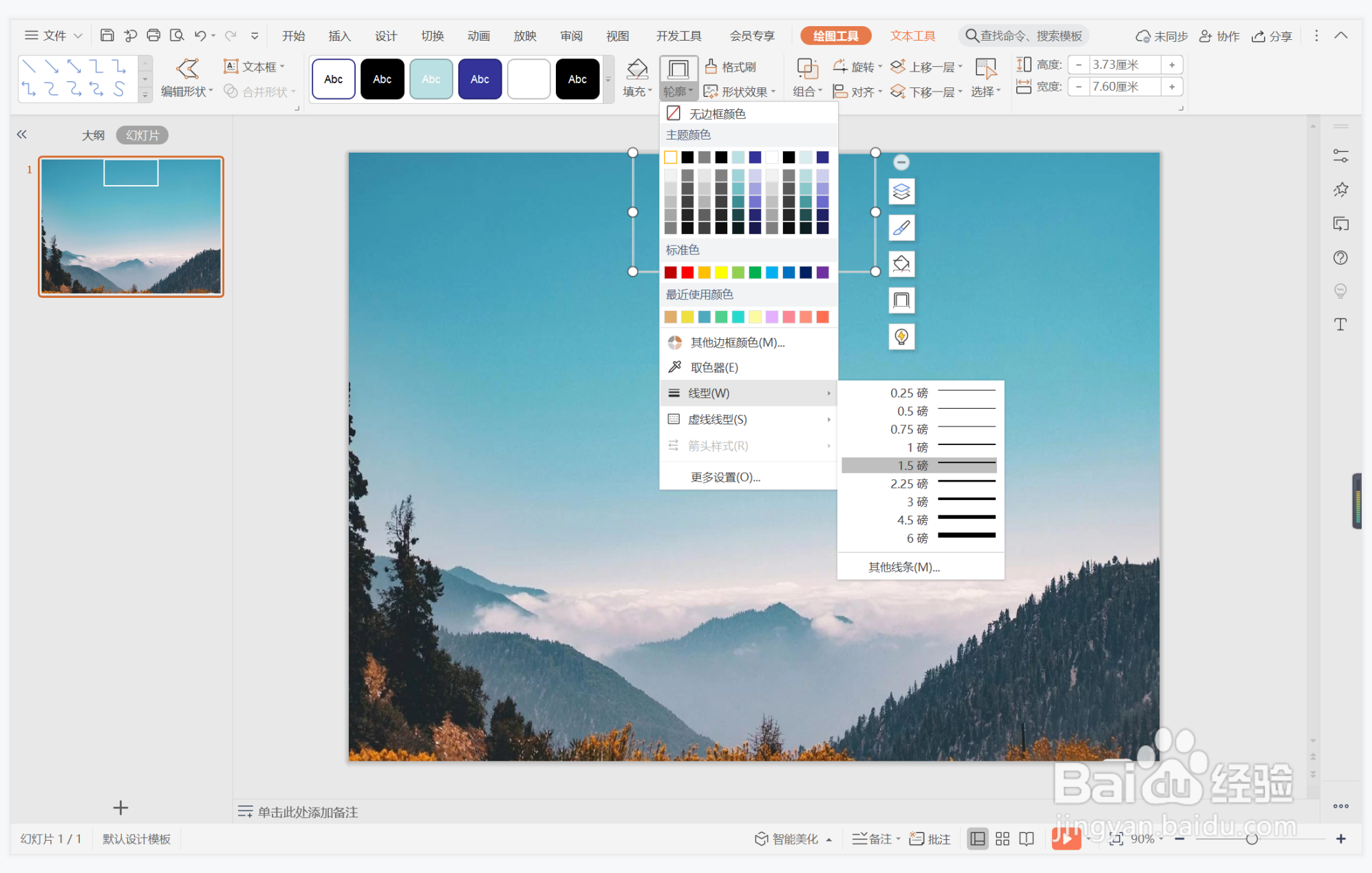Click the layers icon beside the shape

[x=901, y=191]
